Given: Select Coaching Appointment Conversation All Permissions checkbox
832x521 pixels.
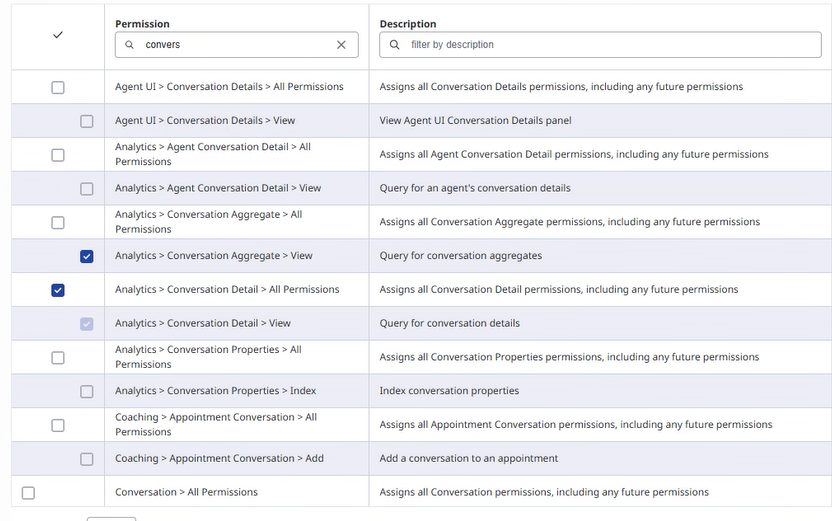Looking at the screenshot, I should [58, 425].
